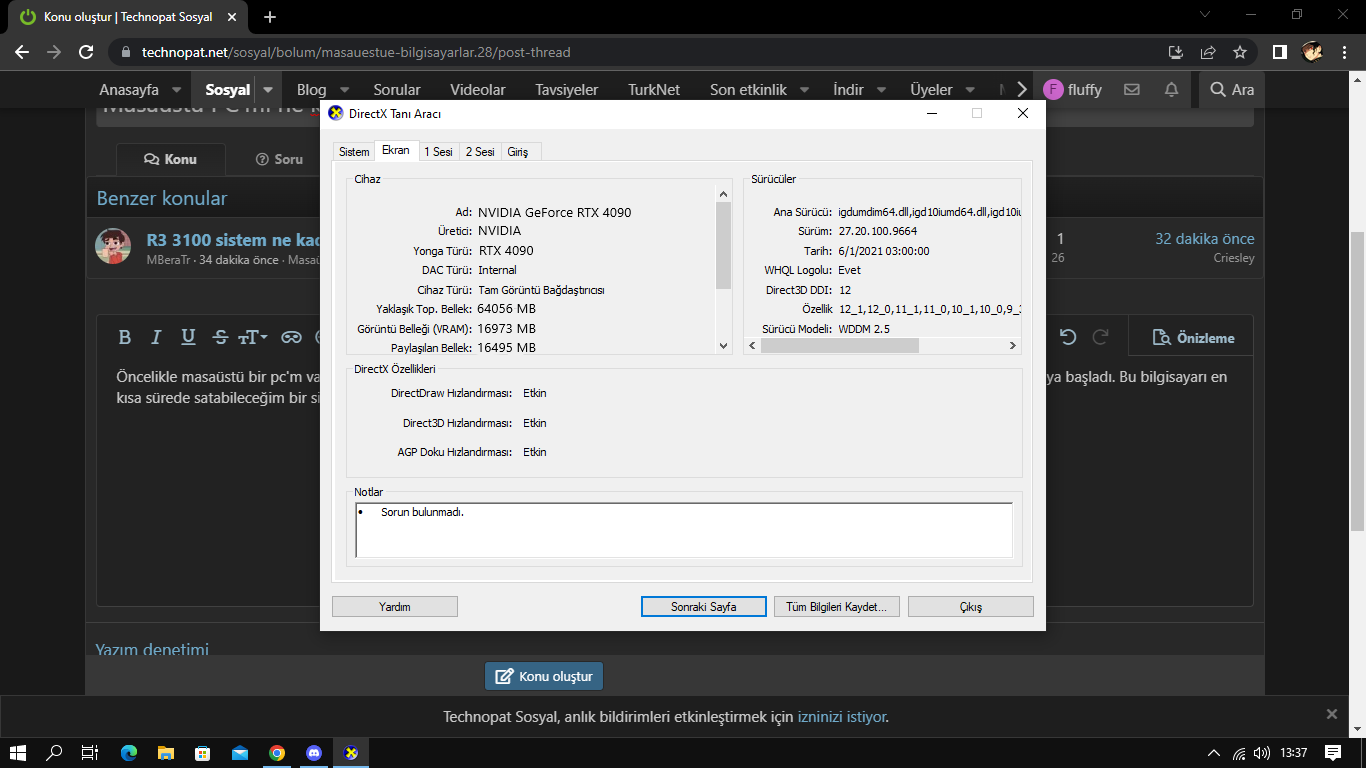
Task: Open forum notifications bell
Action: (x=1171, y=89)
